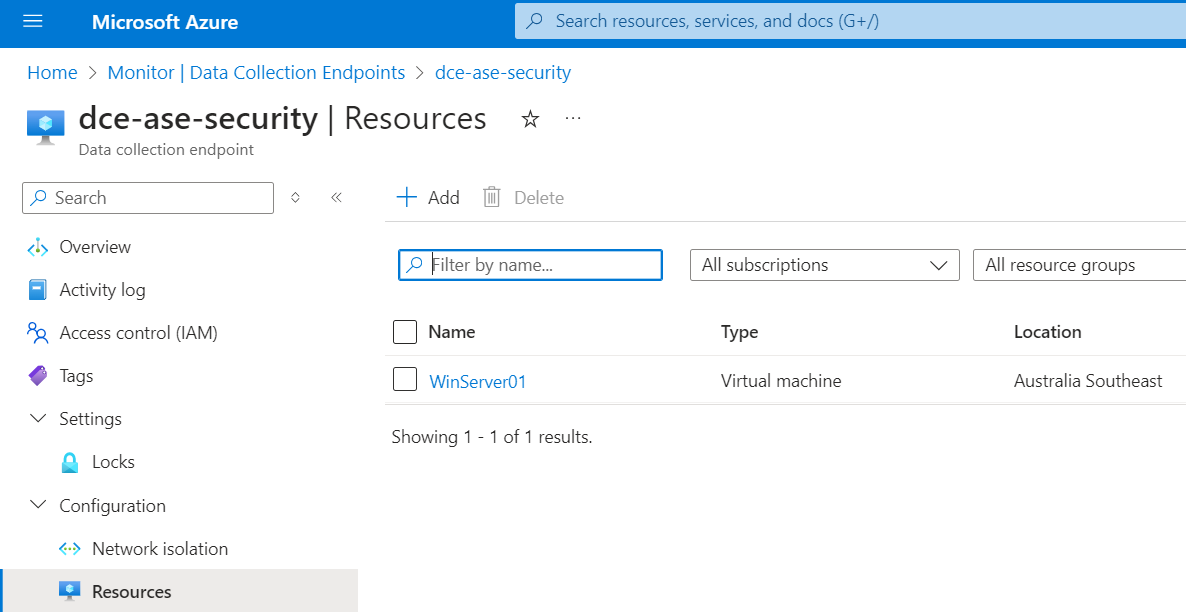Screen dimensions: 1186x613
Task: Open the WinServer01 resource link
Action: (477, 381)
